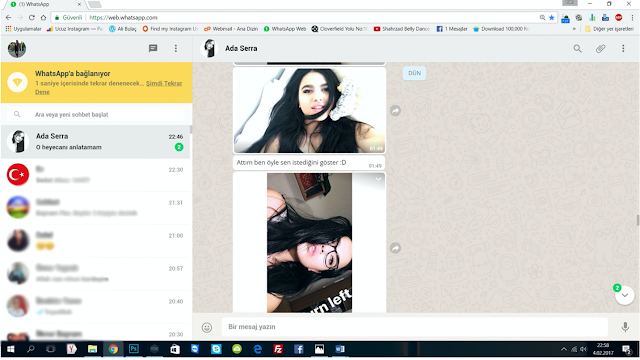Click the chat pane vertical scrollbar

638,220
